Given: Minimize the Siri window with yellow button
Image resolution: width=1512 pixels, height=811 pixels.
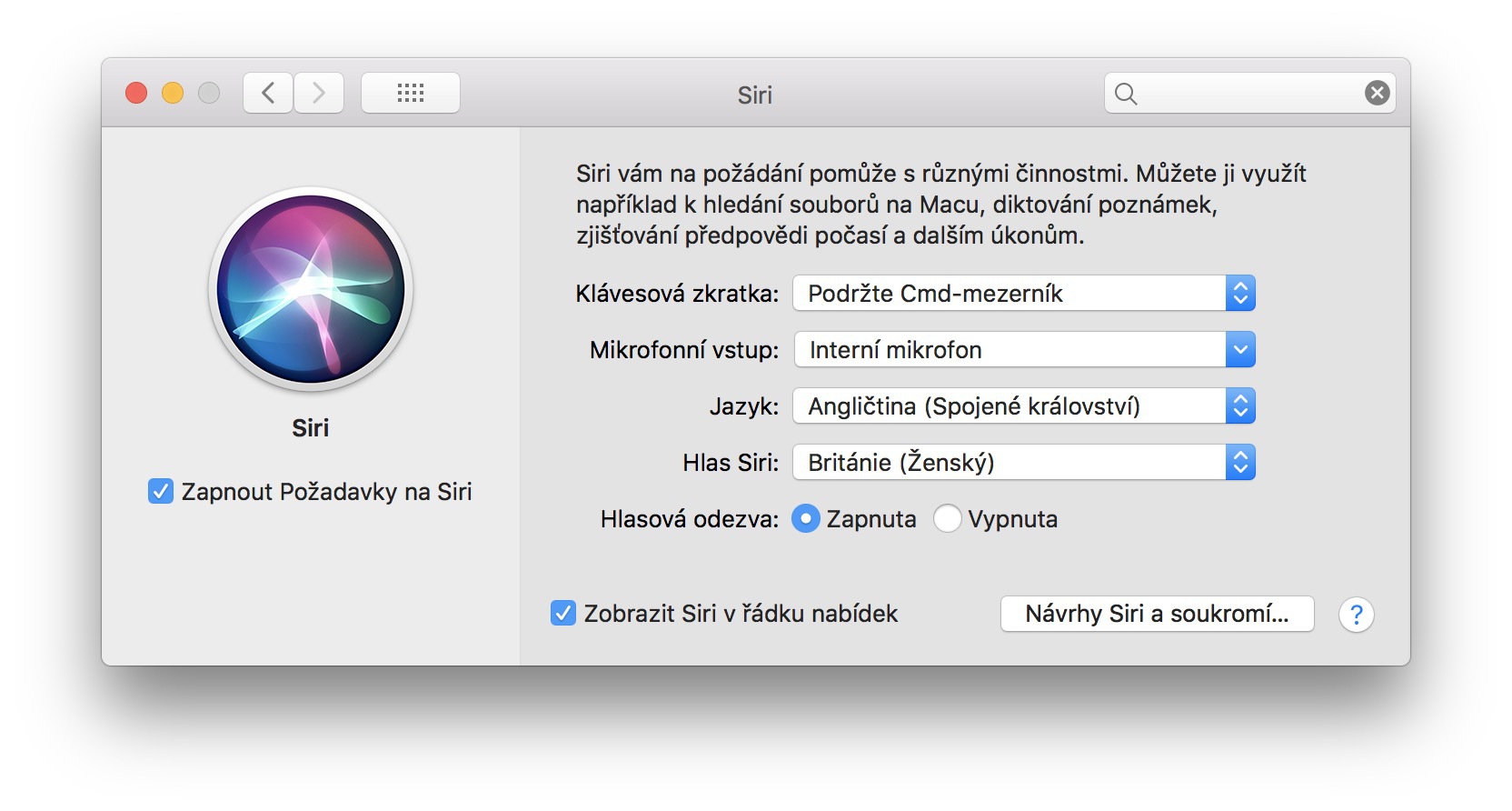Looking at the screenshot, I should pos(173,93).
